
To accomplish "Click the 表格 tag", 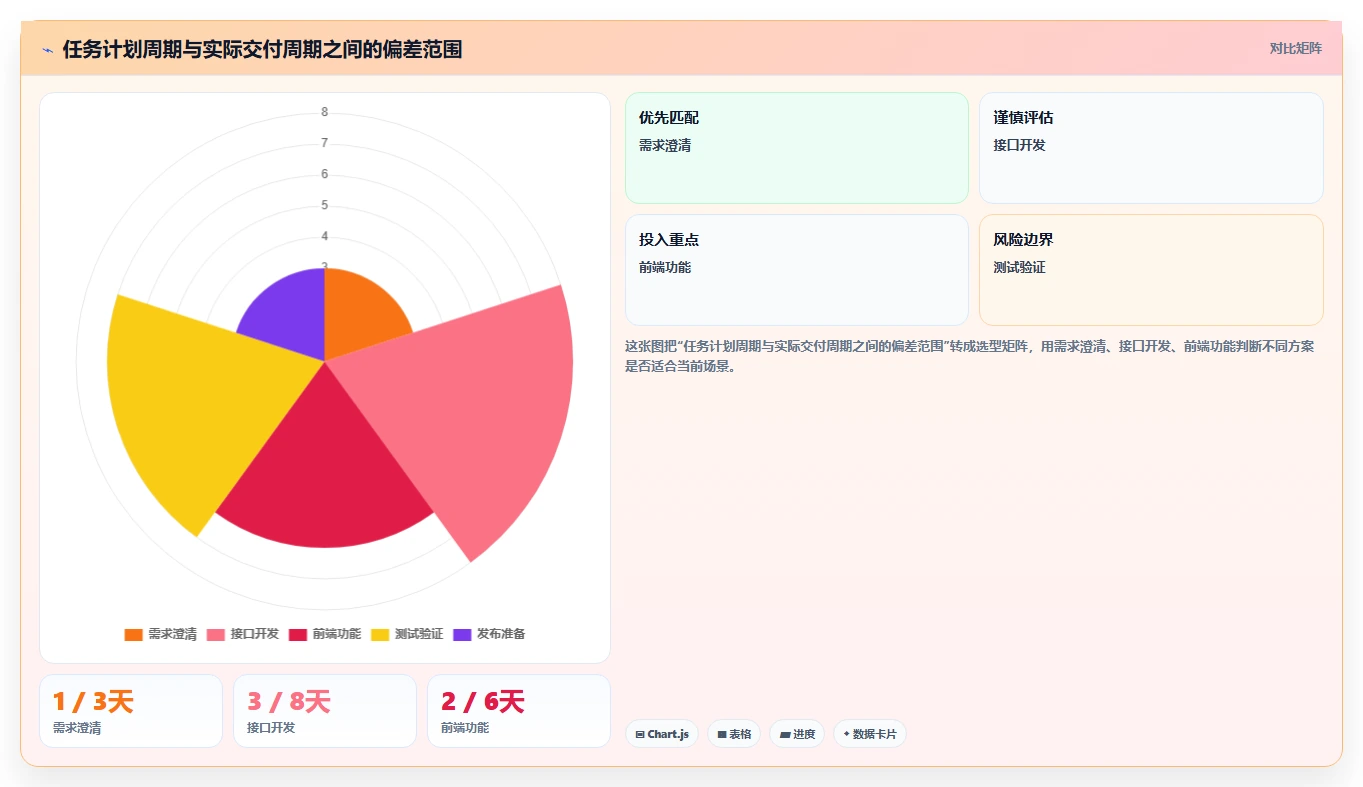I will pyautogui.click(x=734, y=734).
